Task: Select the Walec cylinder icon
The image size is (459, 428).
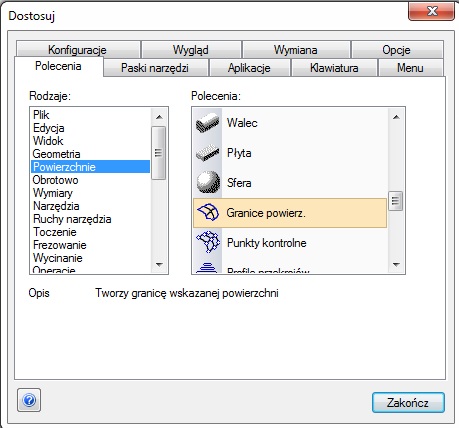Action: [207, 123]
